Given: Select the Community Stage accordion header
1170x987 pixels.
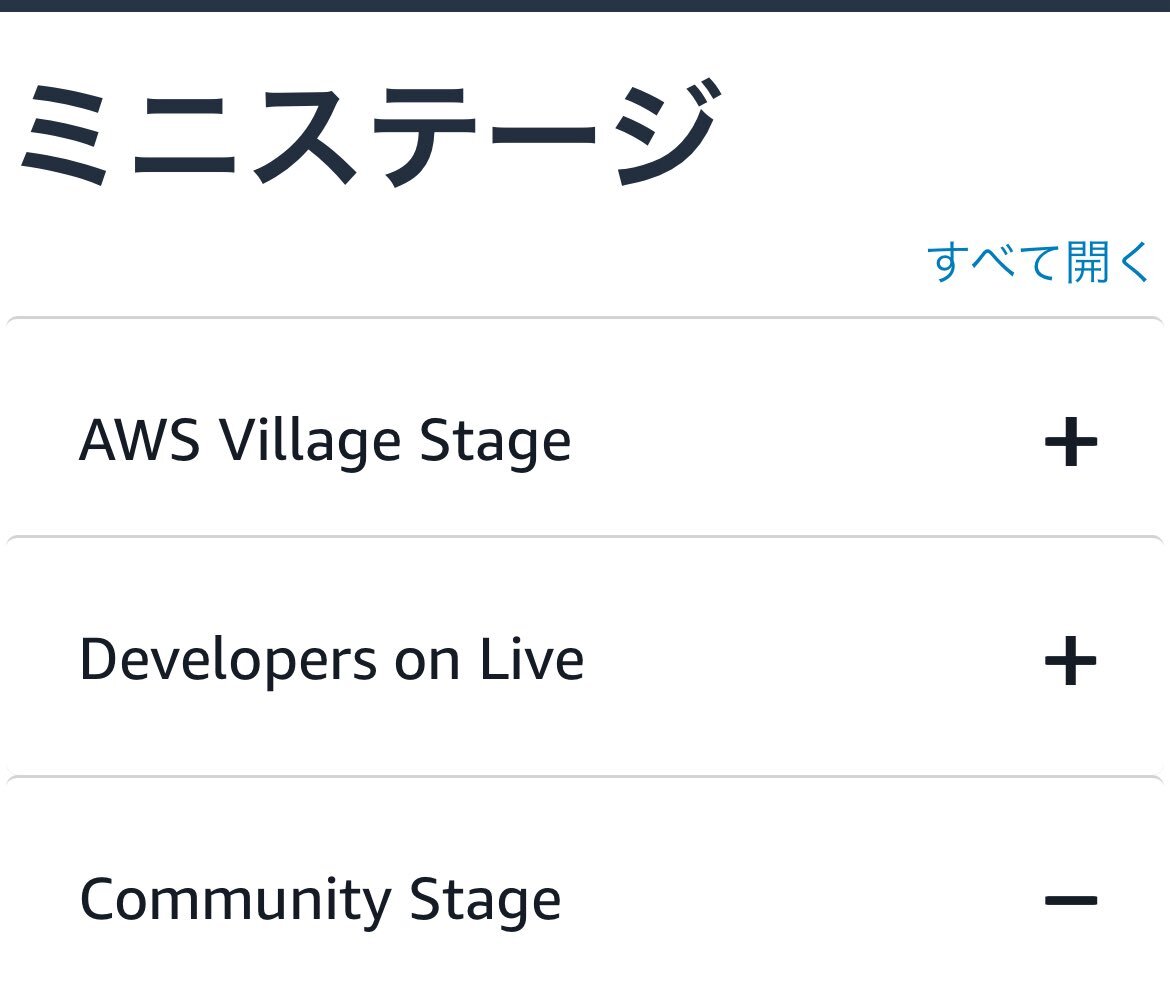Looking at the screenshot, I should (584, 900).
